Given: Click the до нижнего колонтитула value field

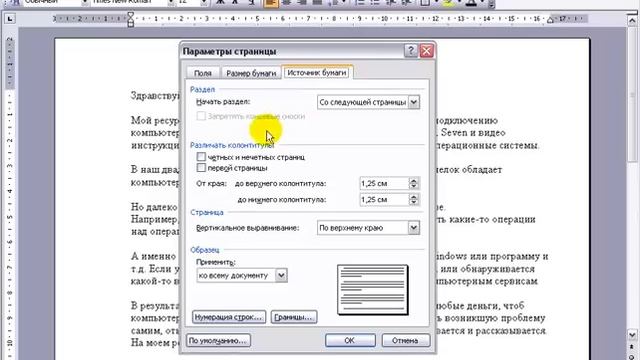Looking at the screenshot, I should point(384,200).
